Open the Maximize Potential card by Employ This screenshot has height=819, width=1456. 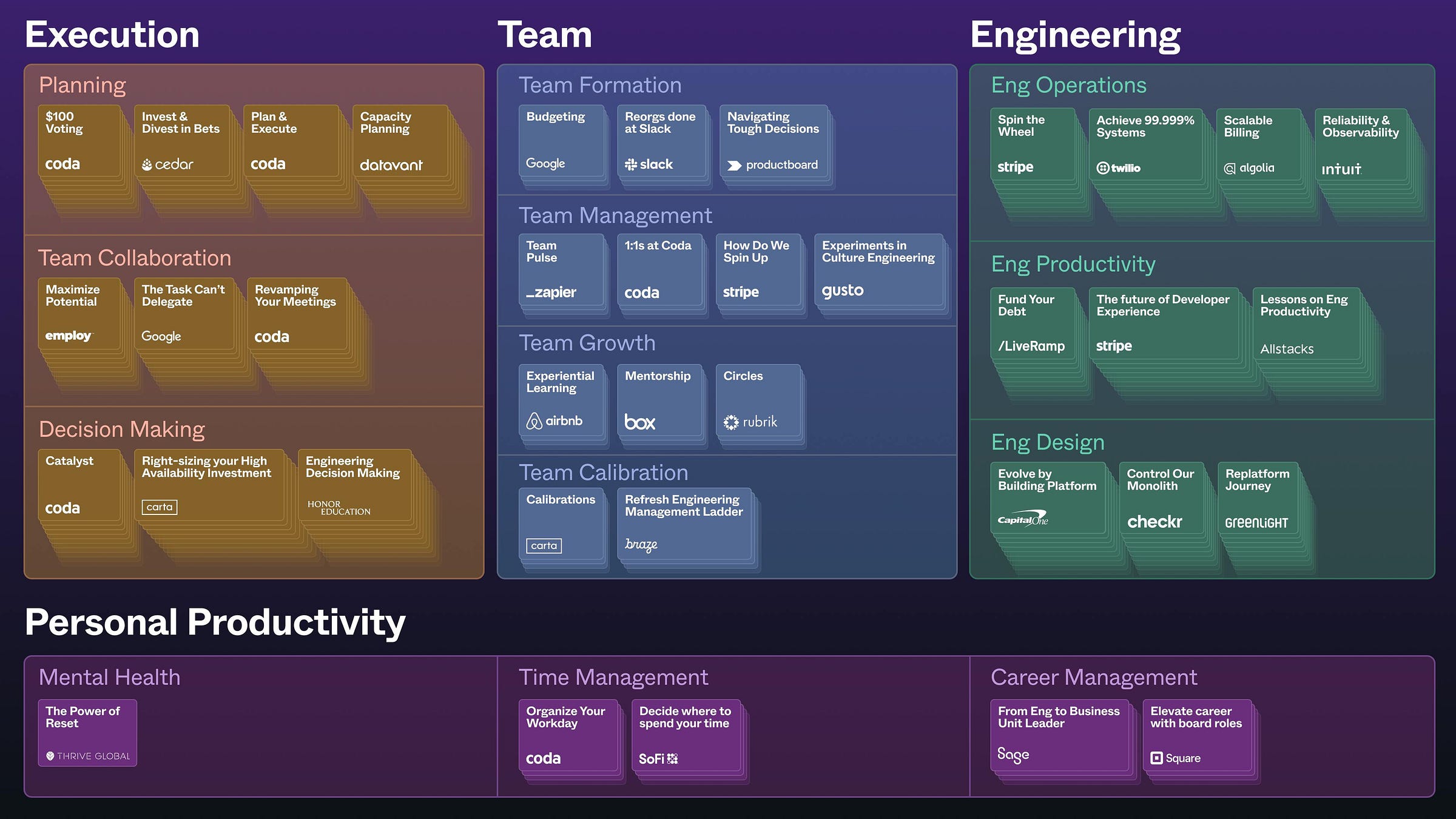pos(79,314)
